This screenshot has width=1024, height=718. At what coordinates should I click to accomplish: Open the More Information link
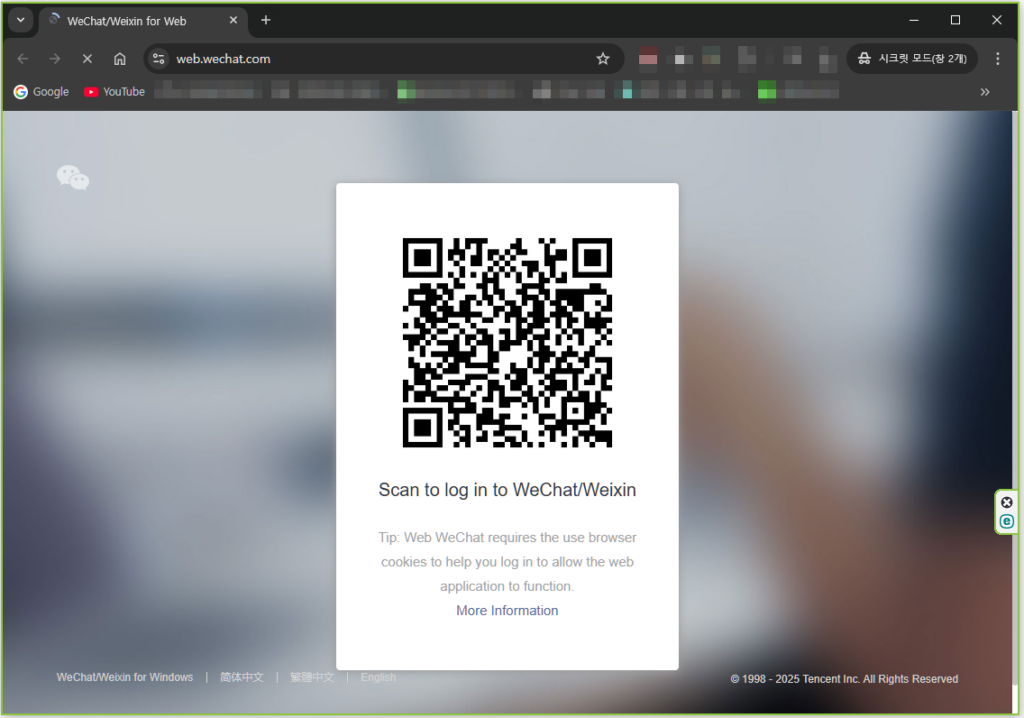point(507,611)
